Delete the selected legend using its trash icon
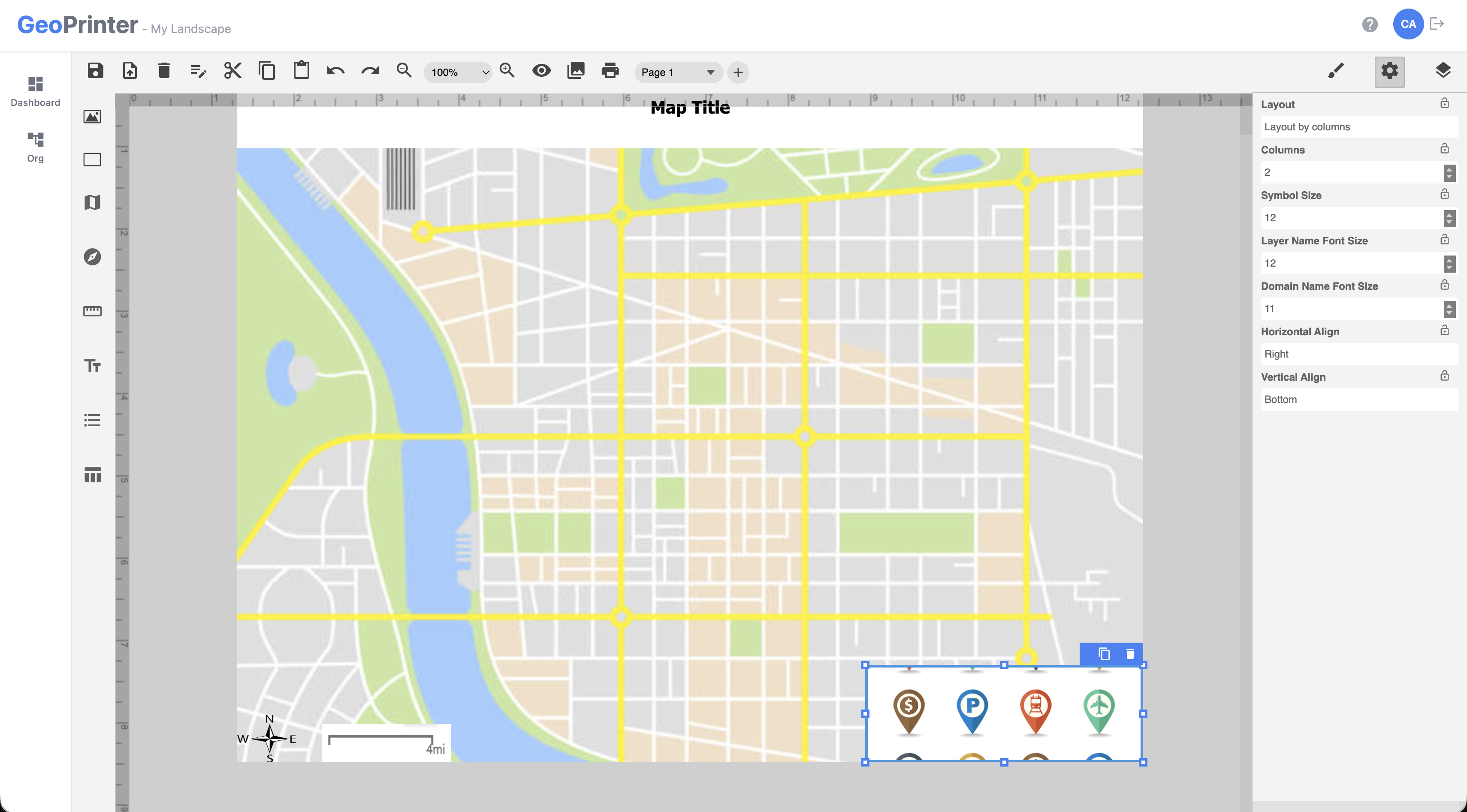 [1130, 654]
